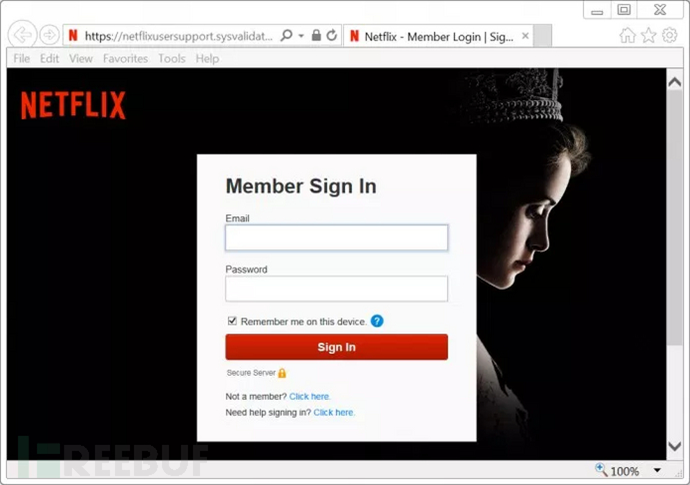Open the Favorites menu
Viewport: 690px width, 485px height.
(125, 59)
